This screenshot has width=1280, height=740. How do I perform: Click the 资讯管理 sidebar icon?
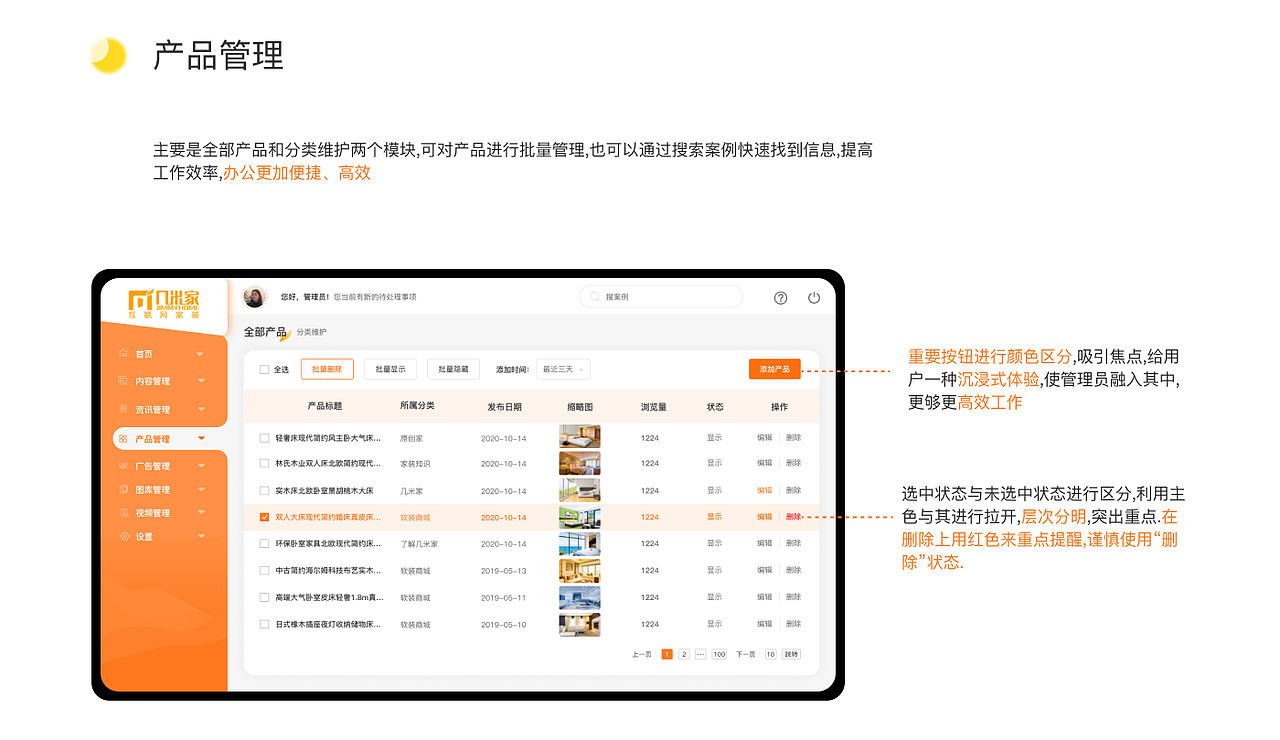[x=122, y=409]
